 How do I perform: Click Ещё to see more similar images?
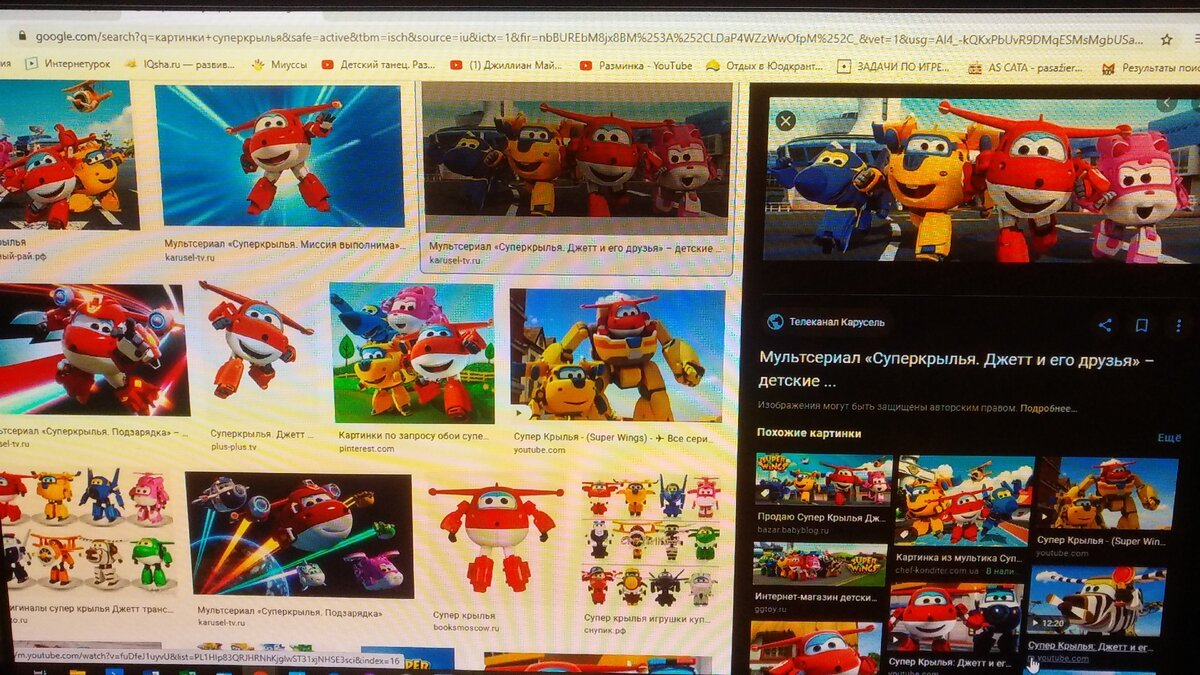point(1169,437)
